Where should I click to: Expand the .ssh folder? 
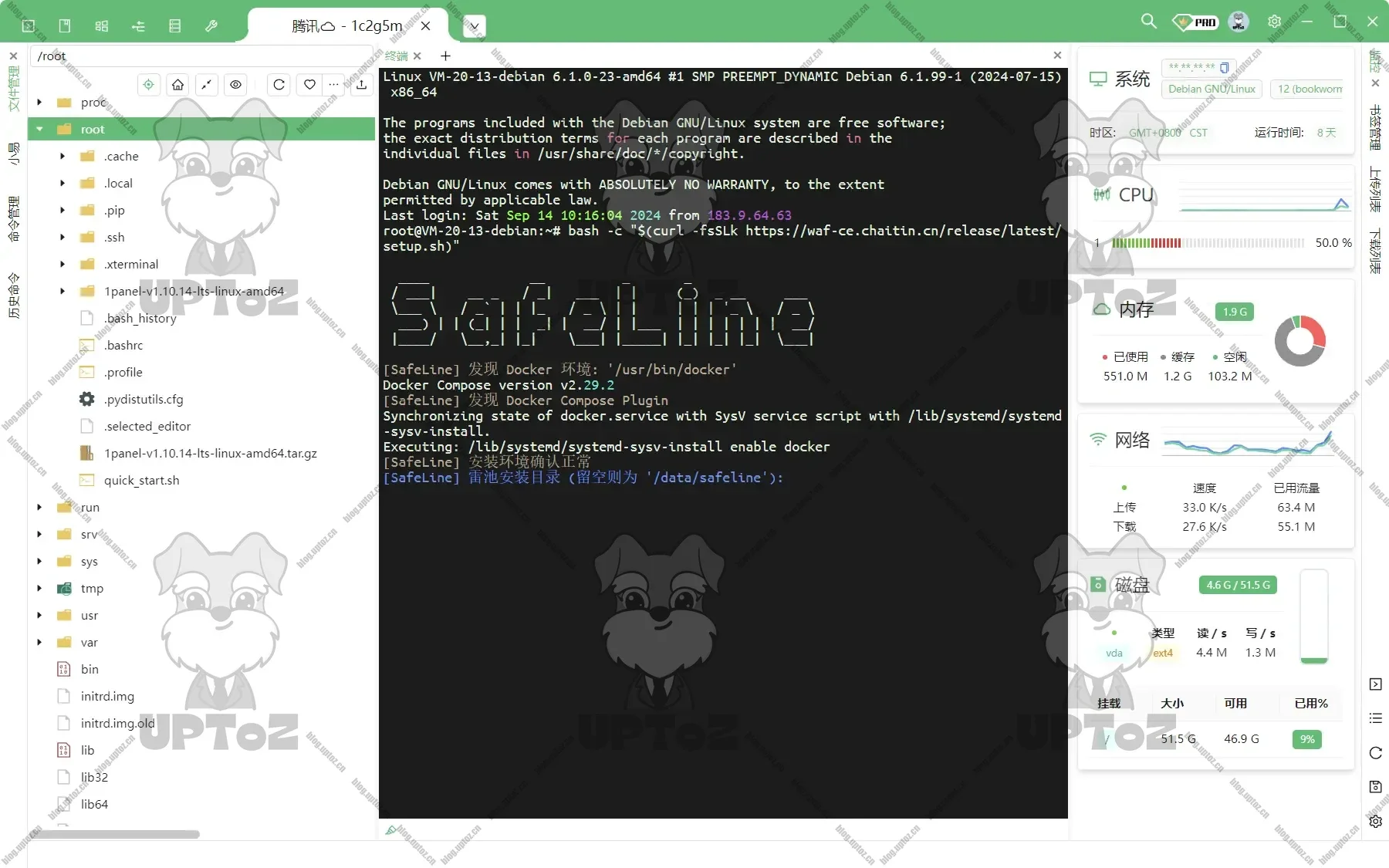point(63,237)
